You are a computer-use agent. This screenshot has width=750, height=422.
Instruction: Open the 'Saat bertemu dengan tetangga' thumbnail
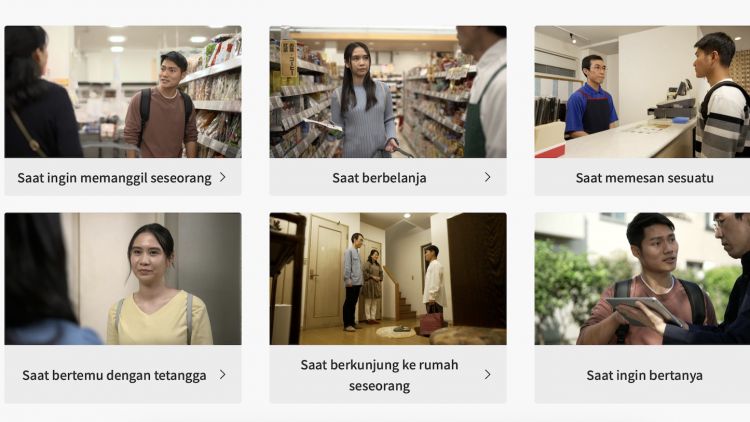123,279
